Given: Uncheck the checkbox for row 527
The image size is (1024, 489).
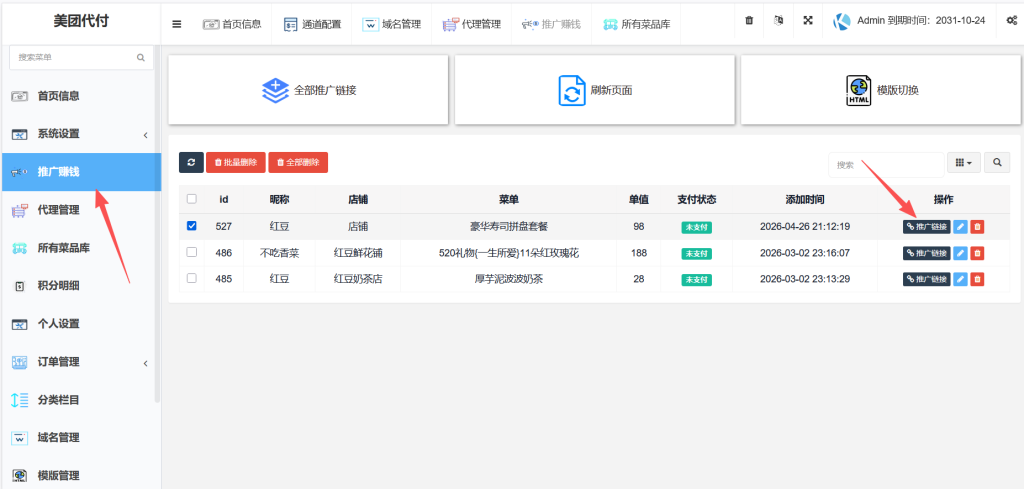Looking at the screenshot, I should click(x=191, y=226).
